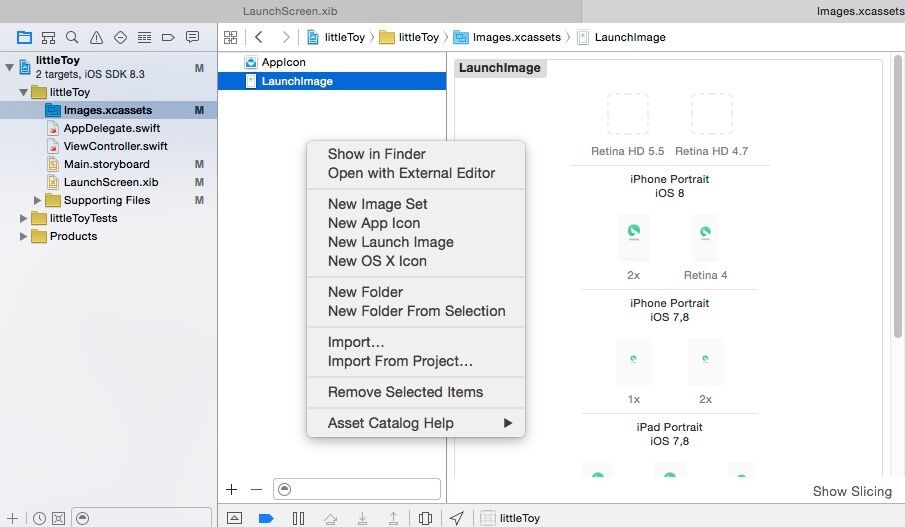905x527 pixels.
Task: Click the asset filter search field
Action: [357, 489]
